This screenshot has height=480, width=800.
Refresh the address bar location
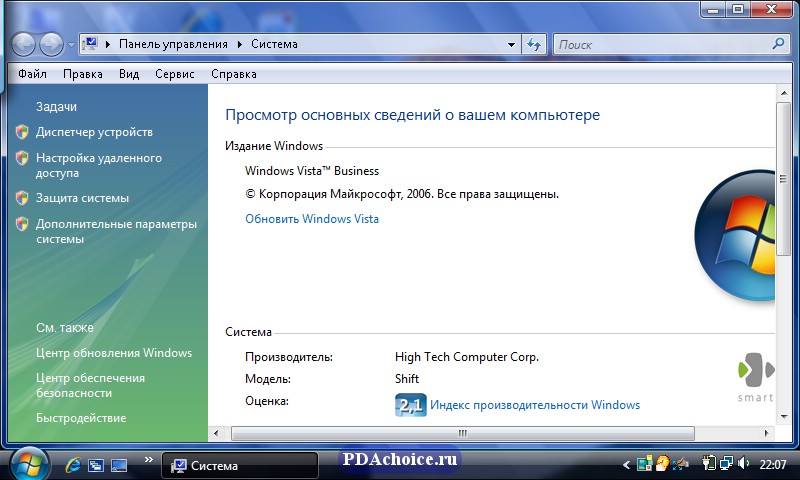click(x=534, y=44)
